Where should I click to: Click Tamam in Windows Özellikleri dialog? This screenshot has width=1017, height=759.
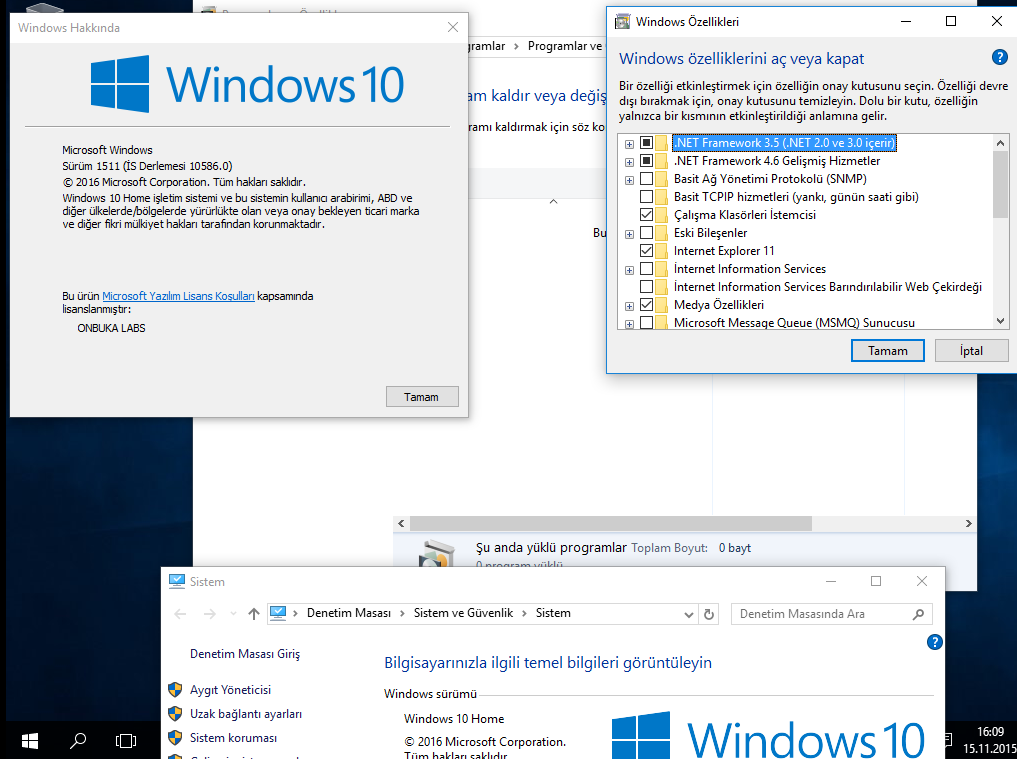point(888,351)
